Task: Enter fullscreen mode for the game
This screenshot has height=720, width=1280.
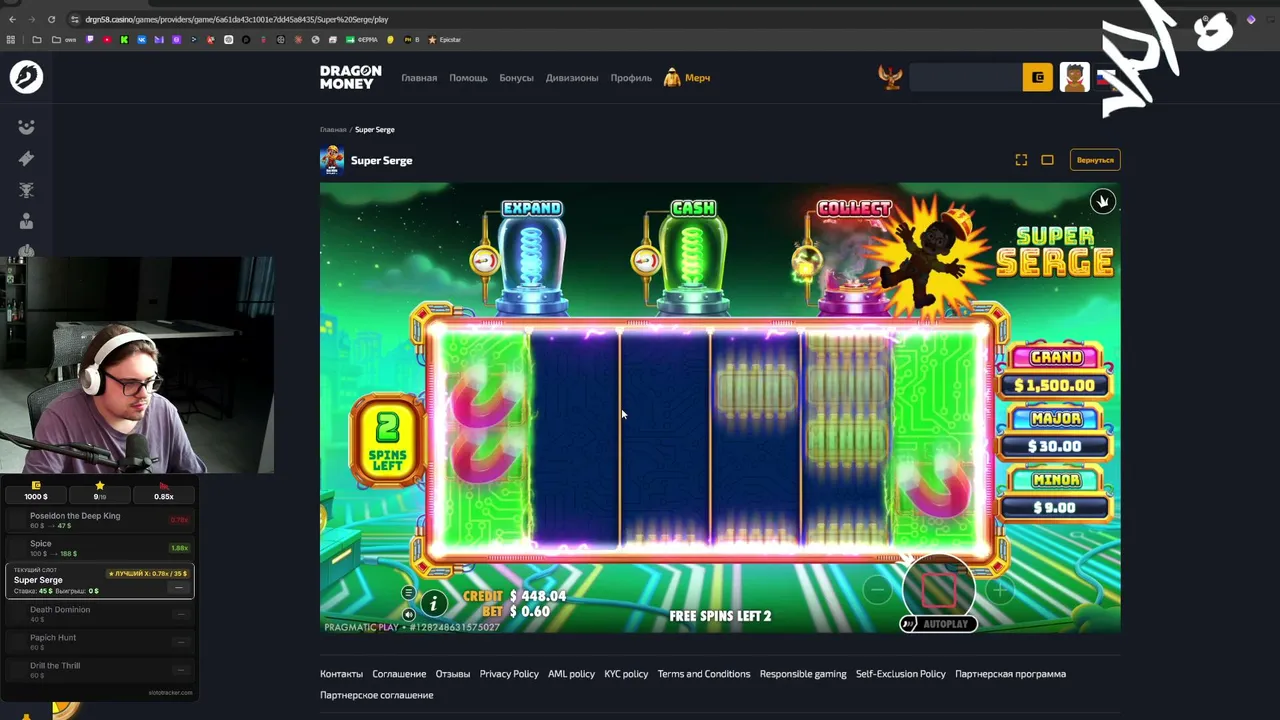Action: point(1021,160)
